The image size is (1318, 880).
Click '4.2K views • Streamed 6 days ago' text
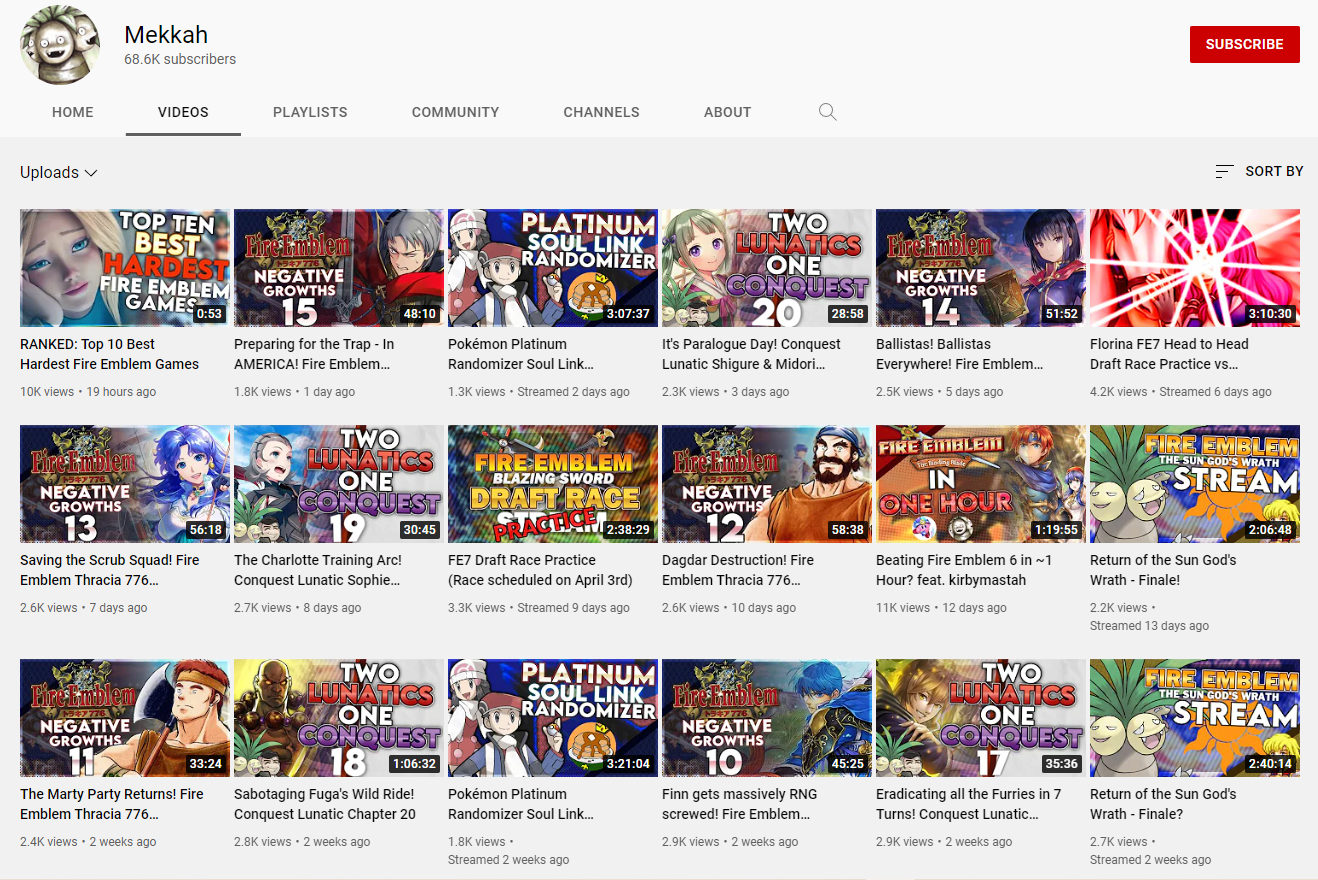tap(1181, 392)
